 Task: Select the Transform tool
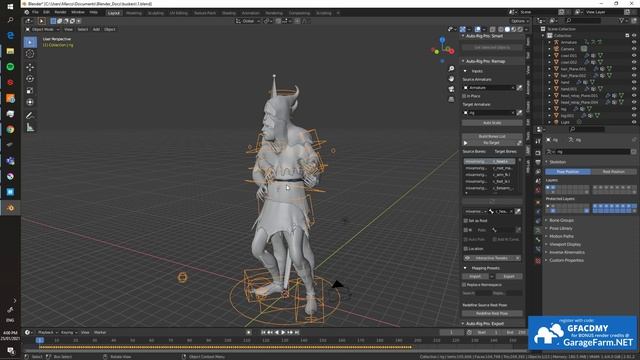click(x=30, y=102)
